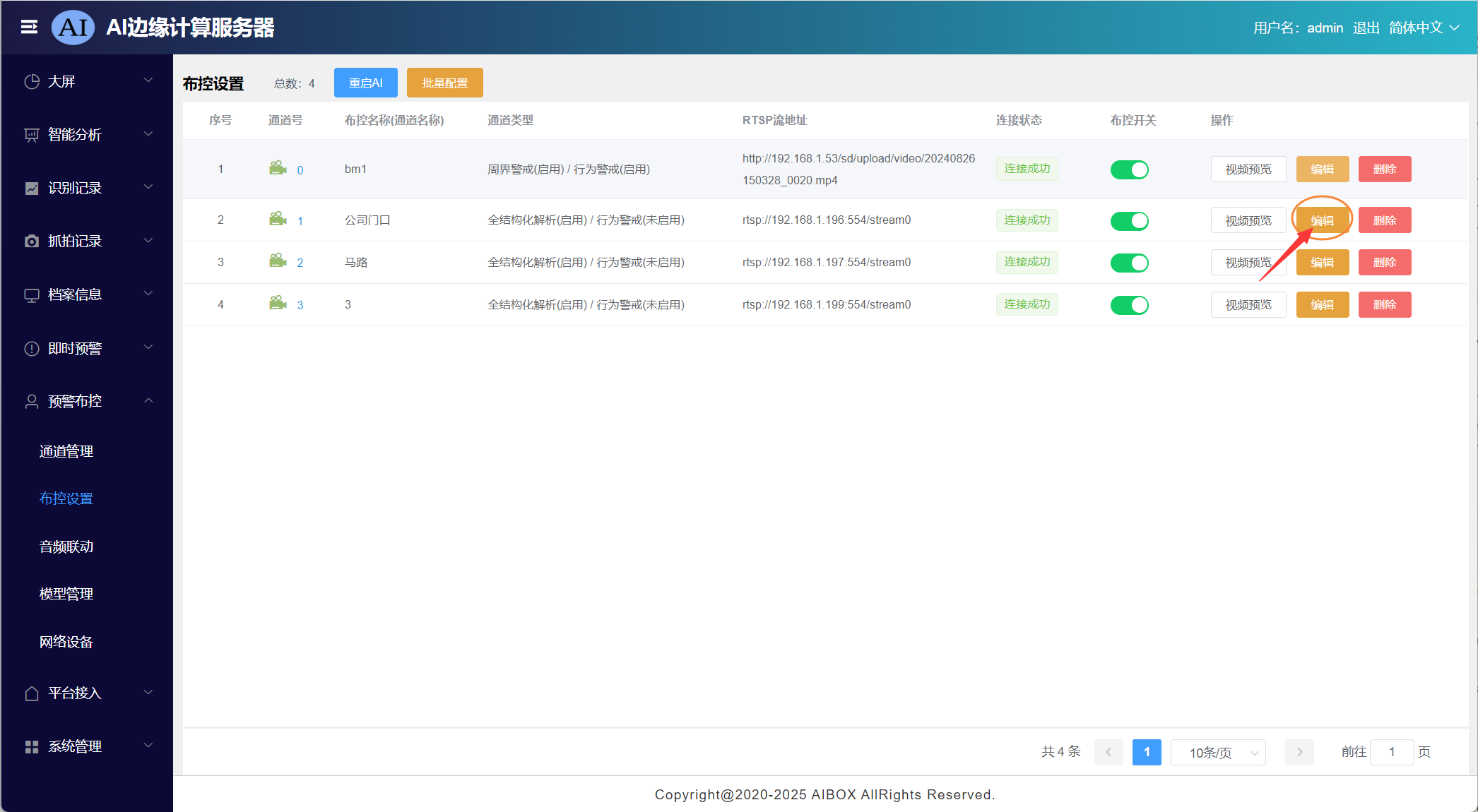
Task: Toggle off 布控开关 for 公司门口
Action: [1129, 221]
